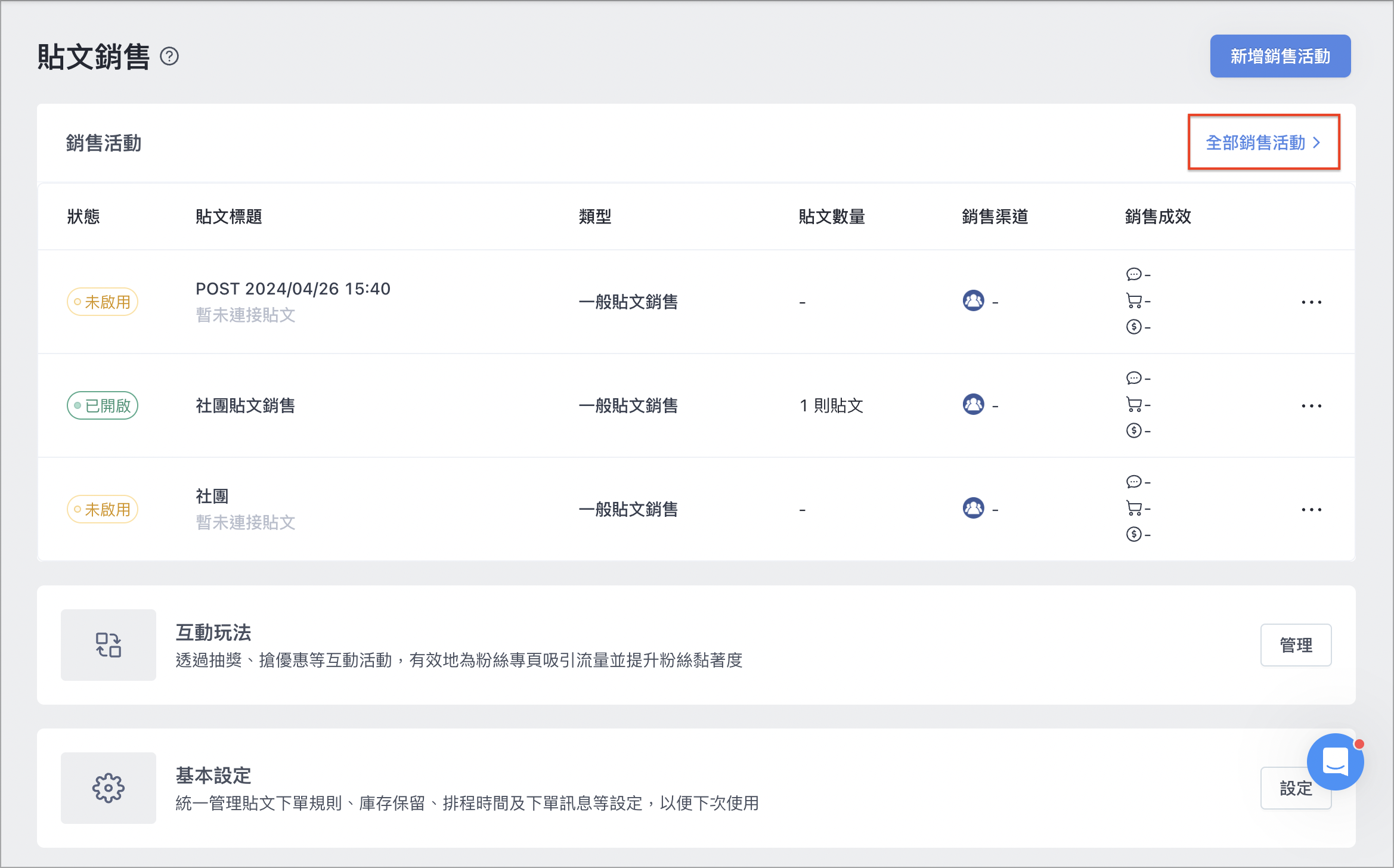Click cart icon in 社團 row
Screen dimensions: 1394x868
[x=1133, y=508]
